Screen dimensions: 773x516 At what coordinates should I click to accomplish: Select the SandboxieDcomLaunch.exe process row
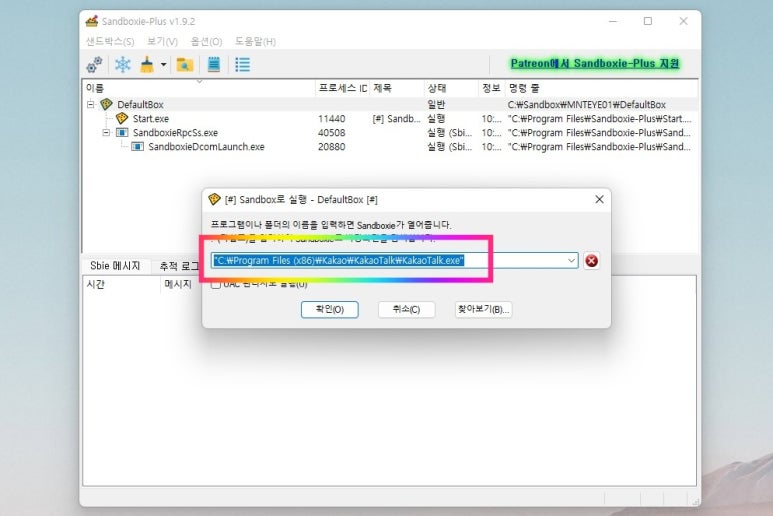tap(390, 147)
